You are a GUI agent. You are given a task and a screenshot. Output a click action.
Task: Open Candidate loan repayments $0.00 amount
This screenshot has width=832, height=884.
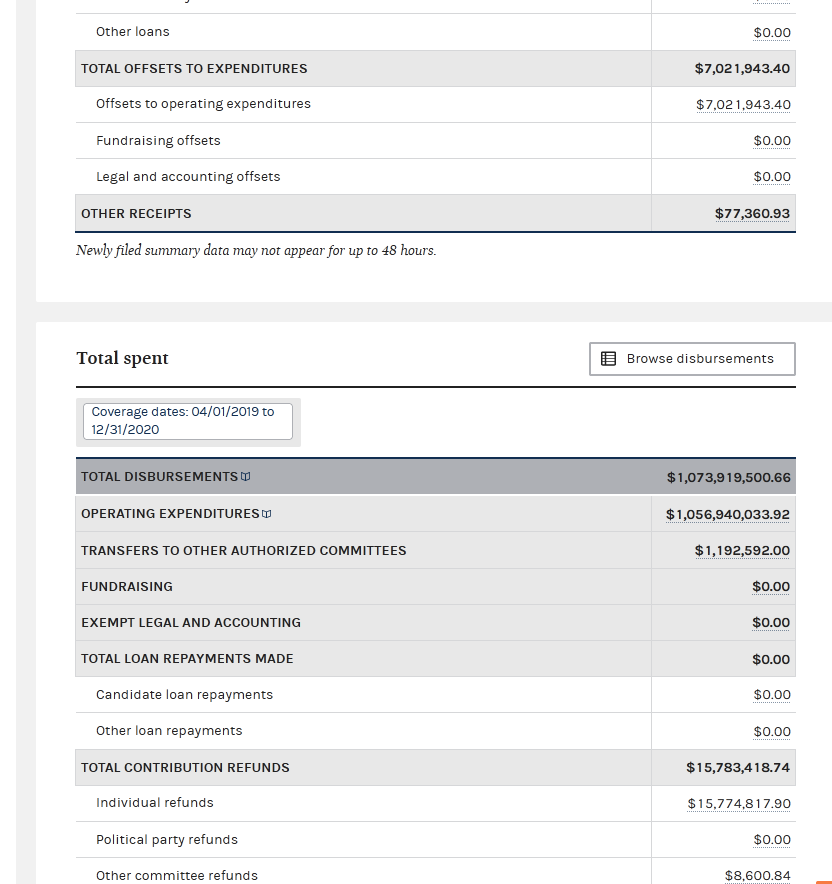772,695
